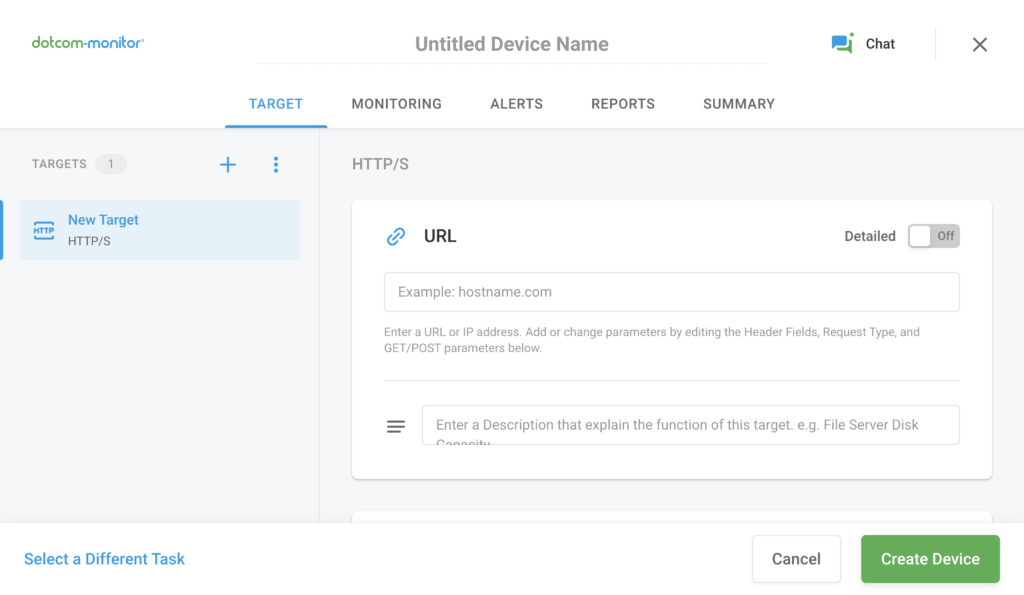
Task: Click the Detailed label text
Action: click(x=870, y=236)
